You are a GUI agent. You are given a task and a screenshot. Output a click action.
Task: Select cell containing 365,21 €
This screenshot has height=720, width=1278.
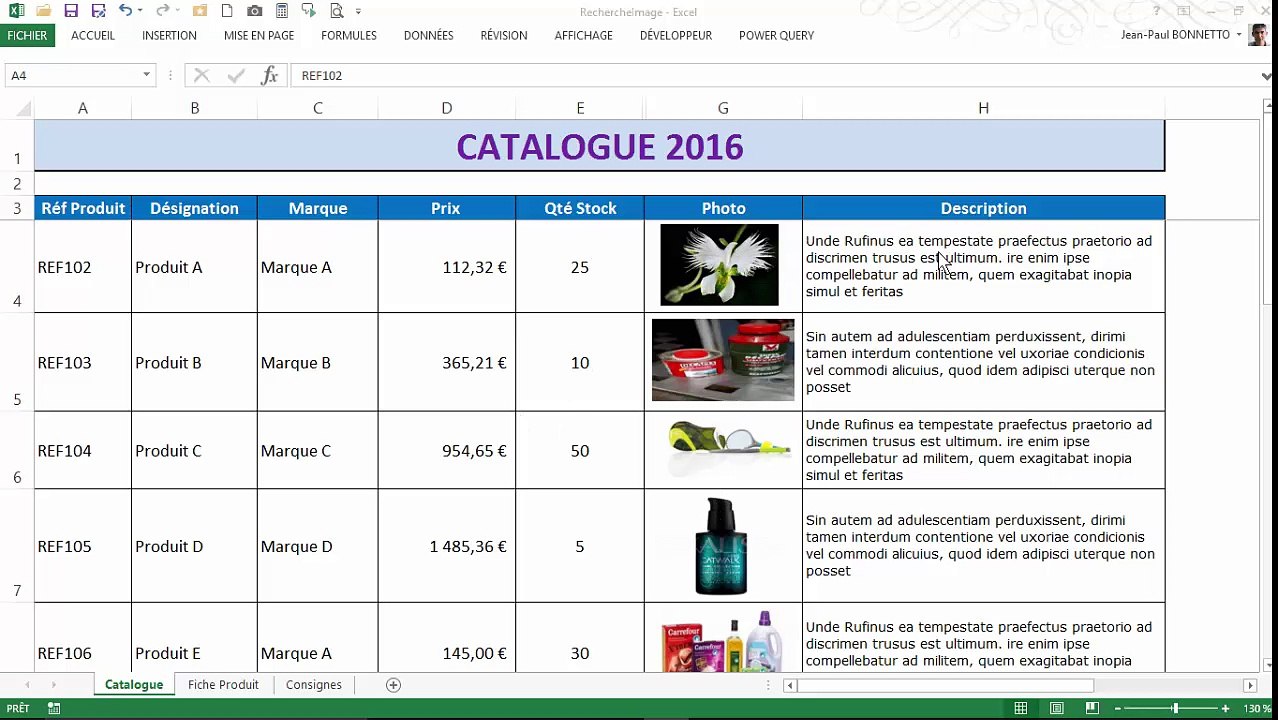(447, 362)
